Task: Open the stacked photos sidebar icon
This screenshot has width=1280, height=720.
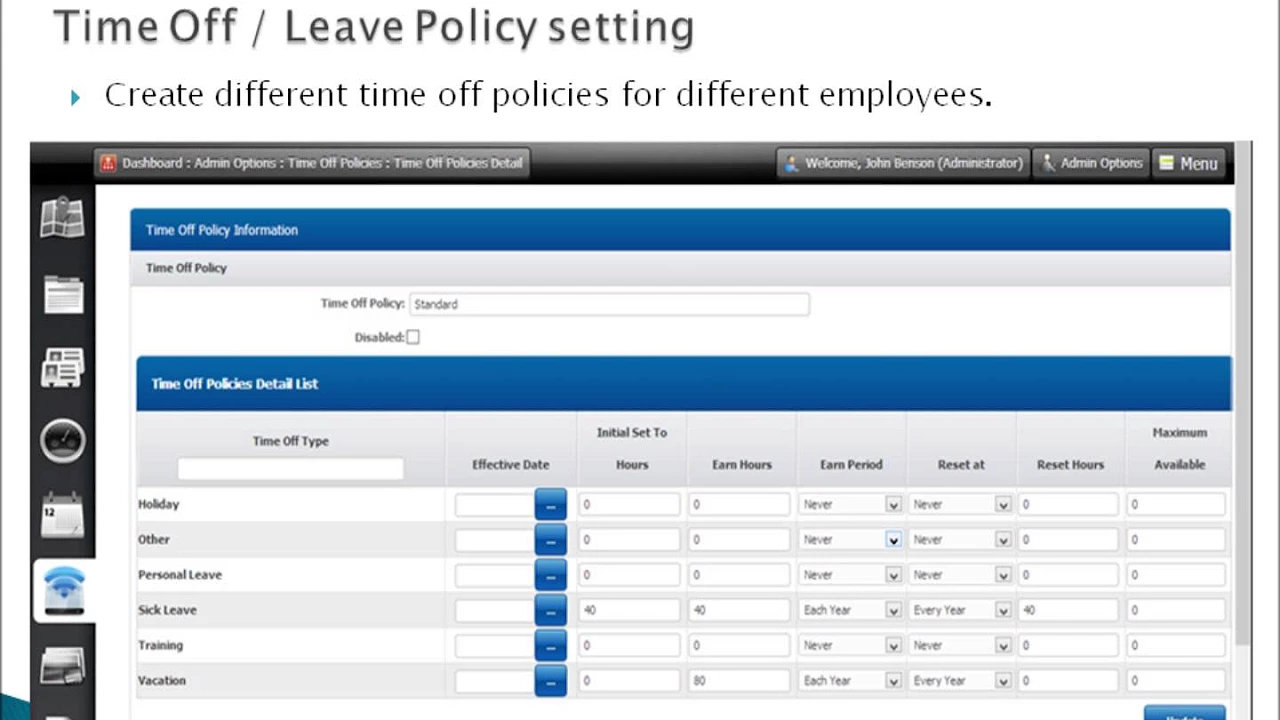Action: [x=62, y=664]
